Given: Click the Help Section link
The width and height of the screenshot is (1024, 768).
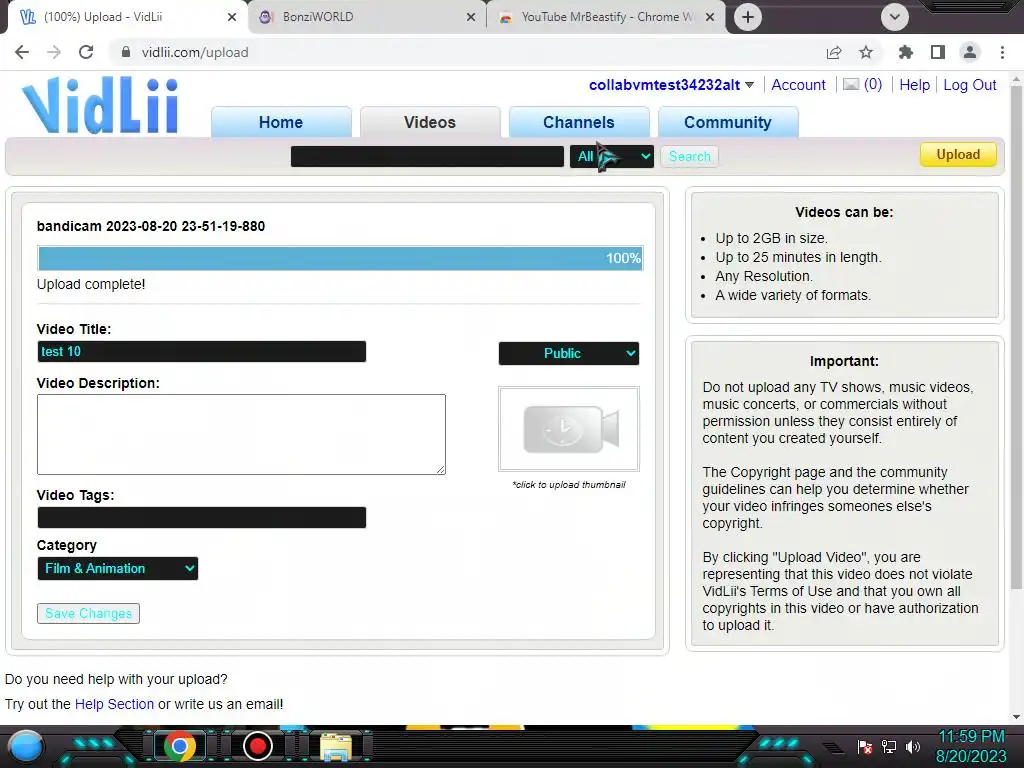Looking at the screenshot, I should pyautogui.click(x=114, y=704).
